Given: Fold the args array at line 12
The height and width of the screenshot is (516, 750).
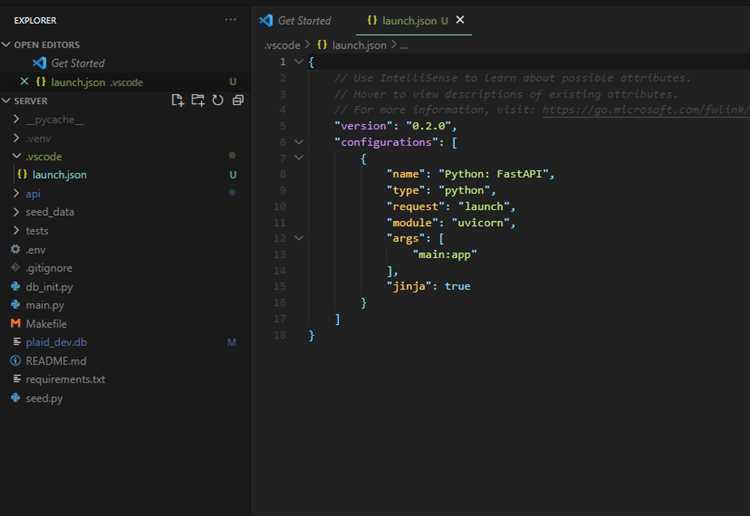Looking at the screenshot, I should coord(298,238).
